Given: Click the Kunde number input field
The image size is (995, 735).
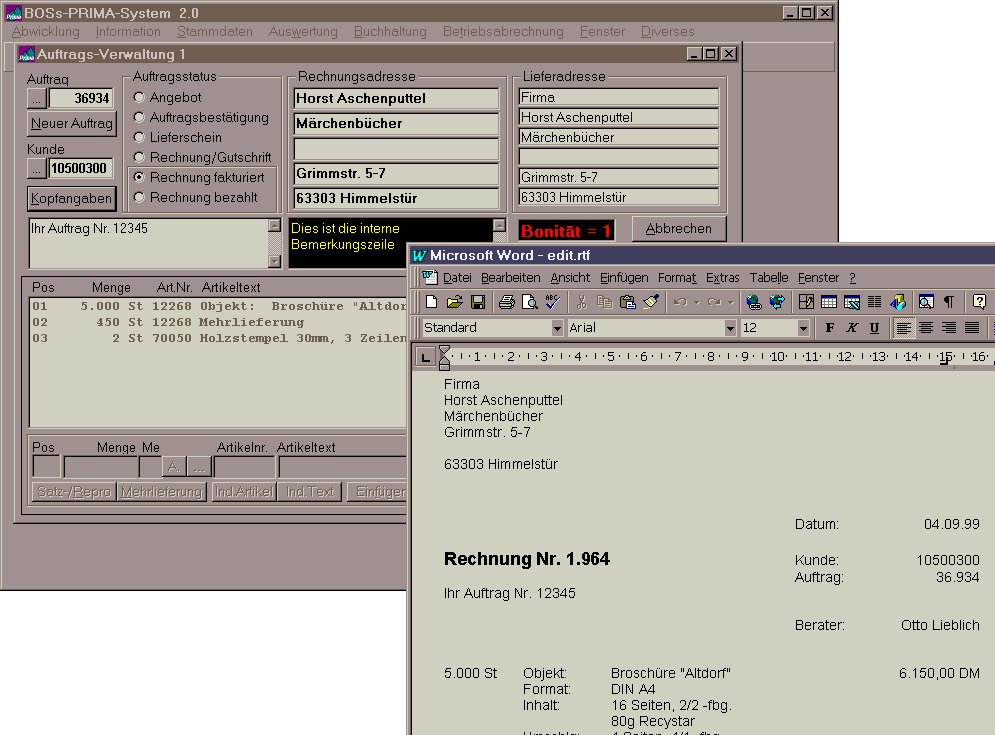Looking at the screenshot, I should [81, 168].
